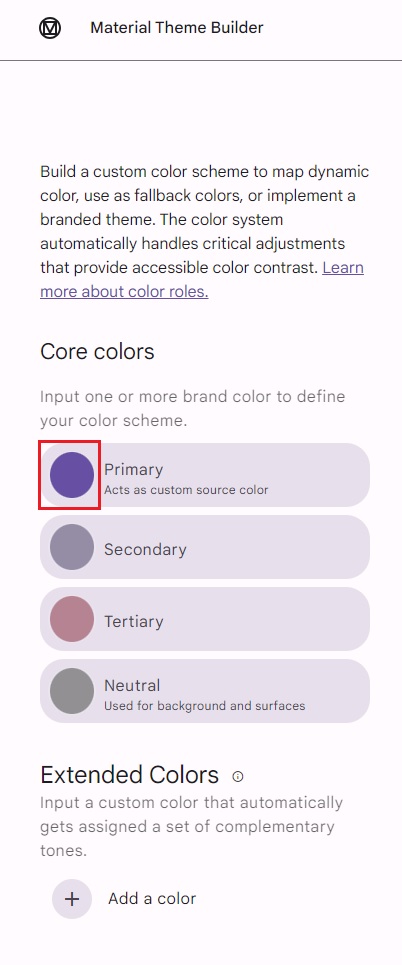The height and width of the screenshot is (965, 402).
Task: Click the Material Theme Builder title
Action: [x=177, y=28]
